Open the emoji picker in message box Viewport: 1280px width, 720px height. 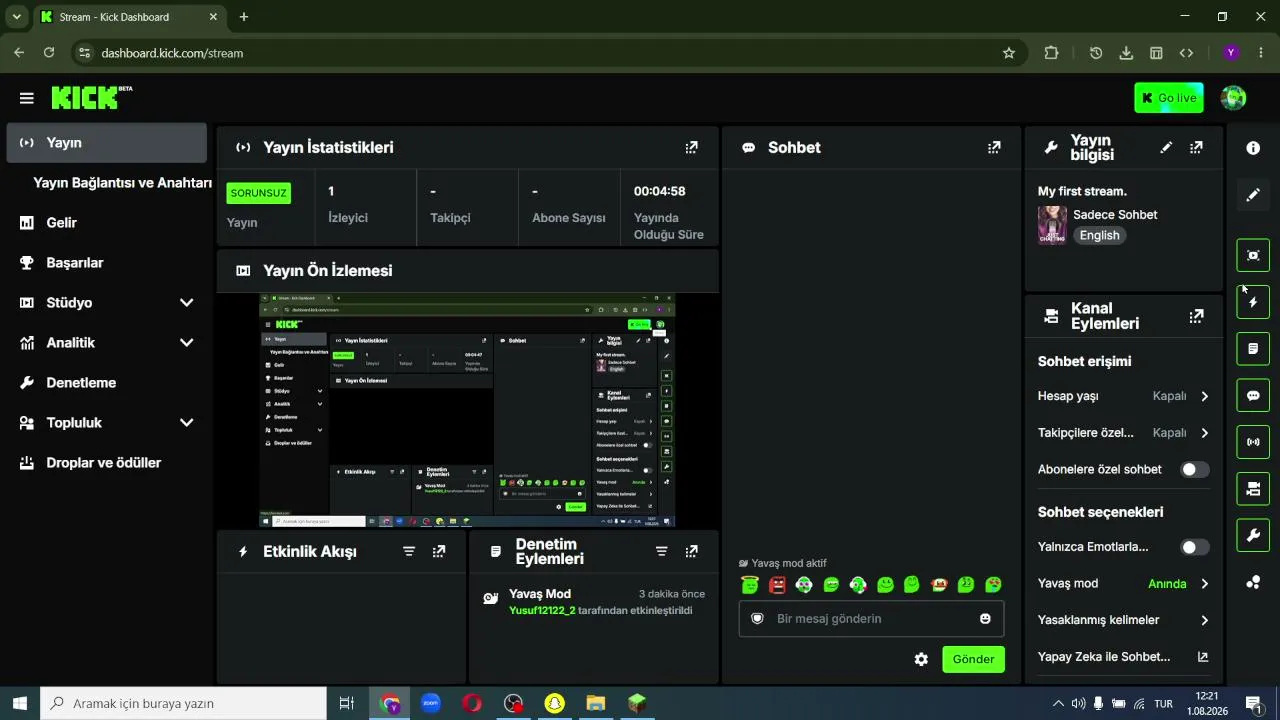[985, 619]
